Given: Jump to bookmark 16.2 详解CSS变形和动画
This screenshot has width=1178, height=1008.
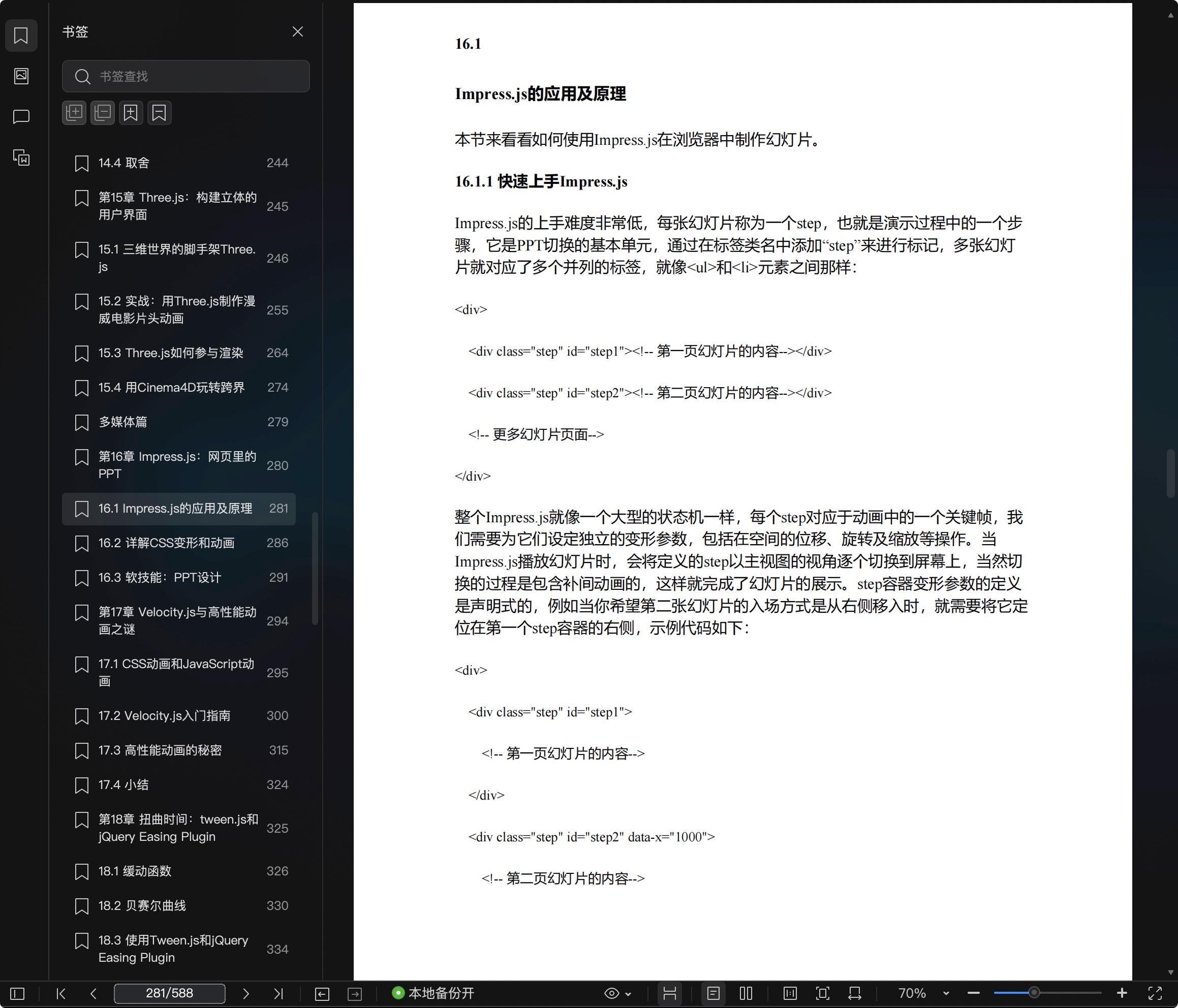Looking at the screenshot, I should (178, 544).
